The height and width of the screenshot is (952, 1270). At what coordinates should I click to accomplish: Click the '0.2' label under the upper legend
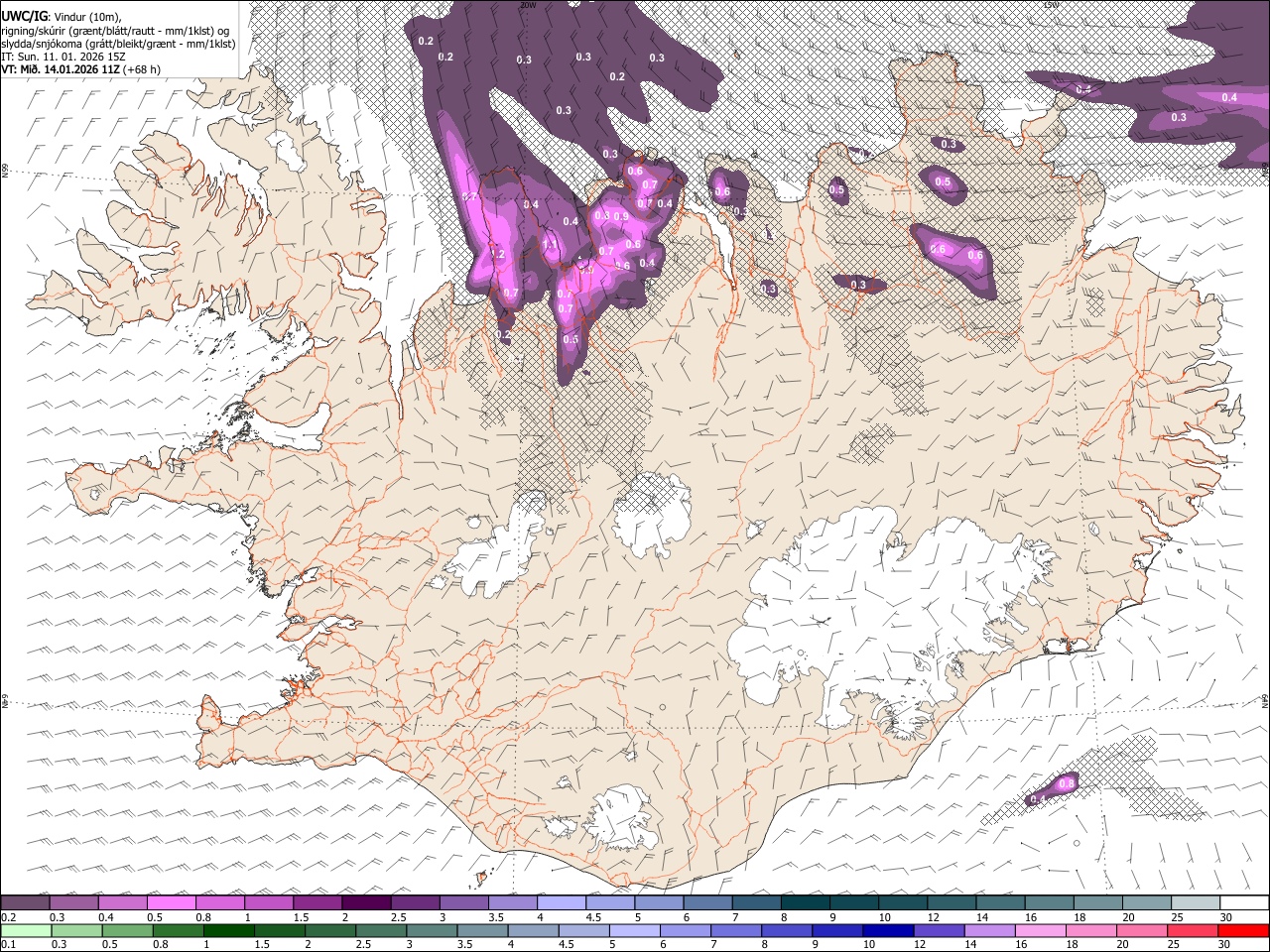8,917
